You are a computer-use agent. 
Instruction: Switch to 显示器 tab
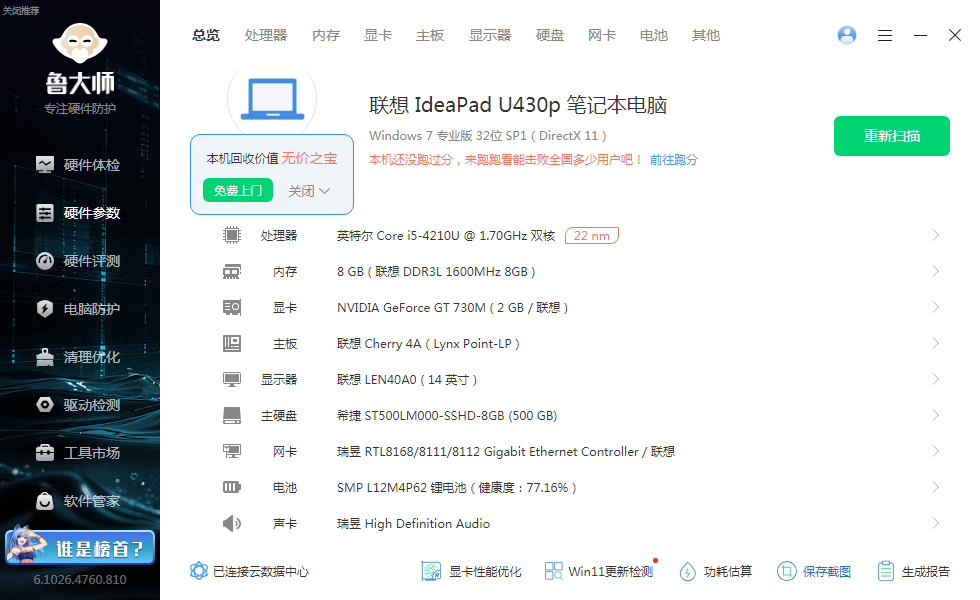(490, 36)
